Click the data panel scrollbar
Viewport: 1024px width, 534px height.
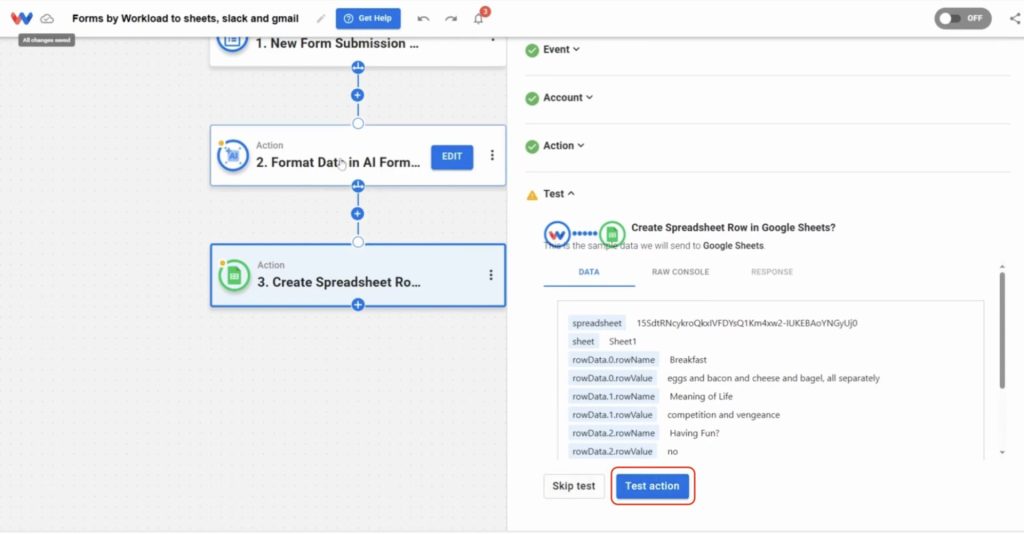pos(1002,330)
